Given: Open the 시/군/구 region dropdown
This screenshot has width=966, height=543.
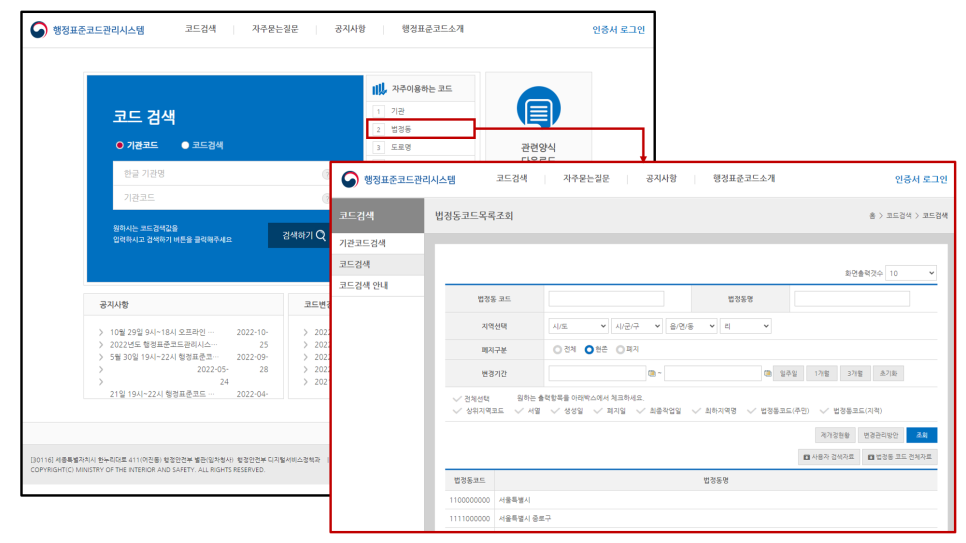Looking at the screenshot, I should 636,326.
